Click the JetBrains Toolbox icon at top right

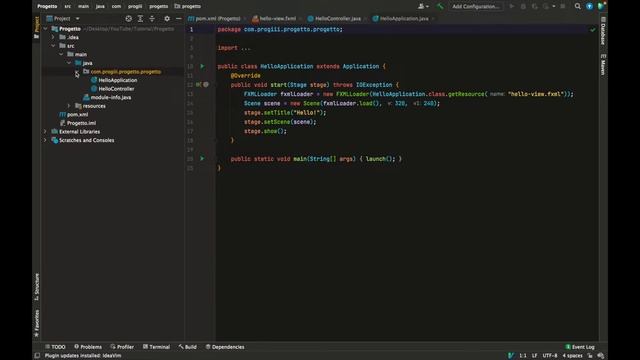pyautogui.click(x=601, y=6)
